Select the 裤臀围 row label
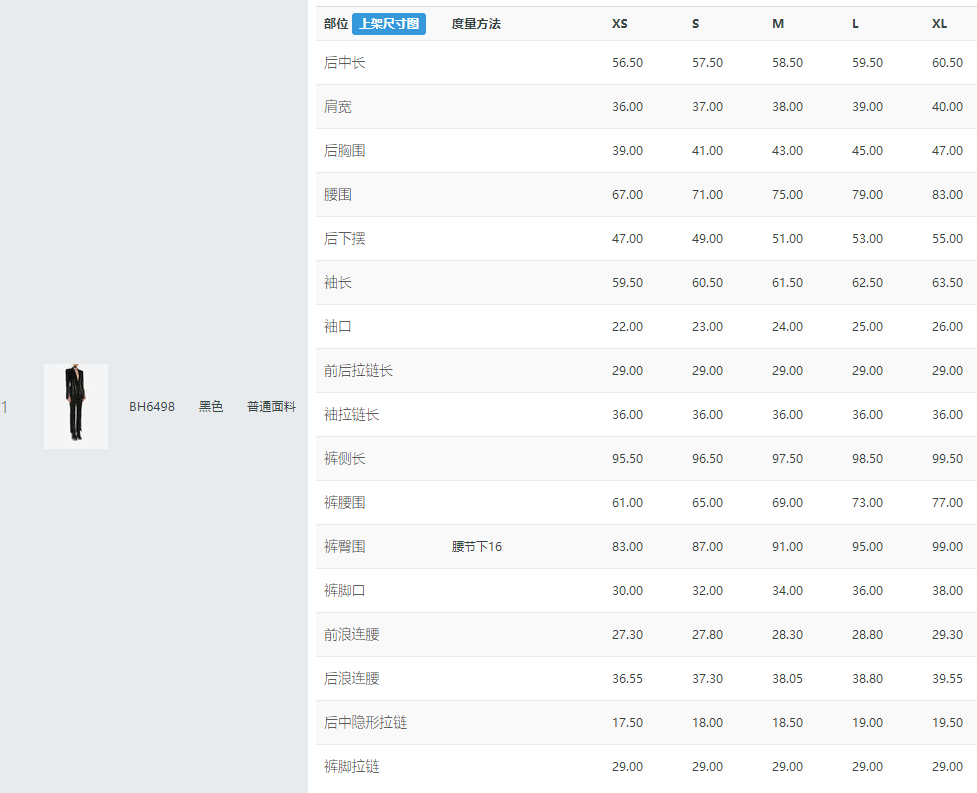This screenshot has width=977, height=793. pos(345,547)
